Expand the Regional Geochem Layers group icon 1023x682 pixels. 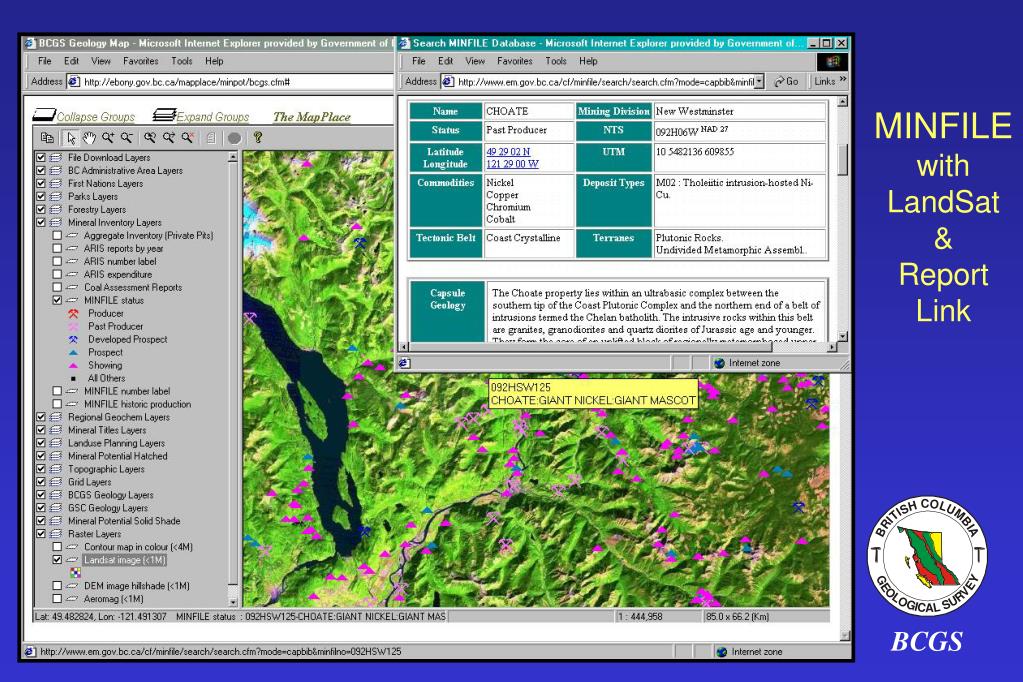pyautogui.click(x=55, y=417)
